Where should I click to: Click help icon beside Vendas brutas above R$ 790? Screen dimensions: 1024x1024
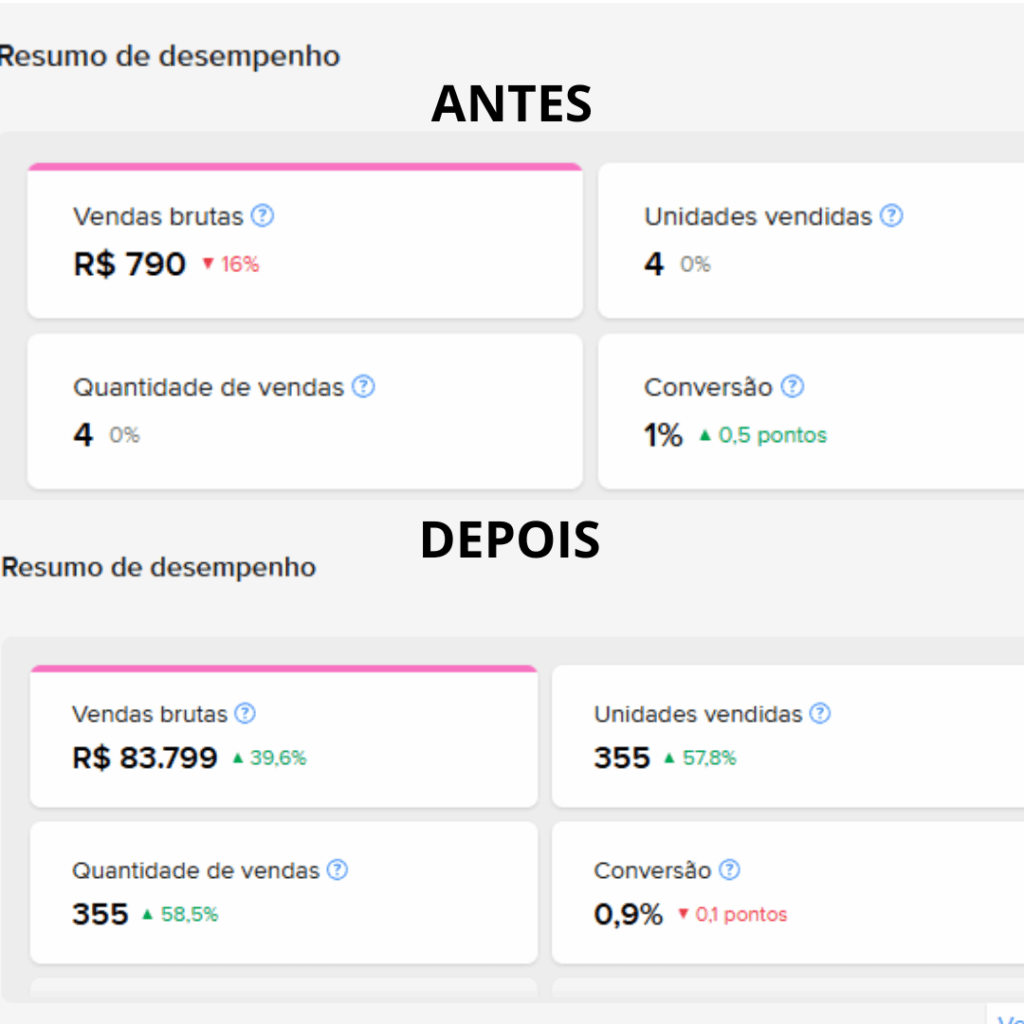coord(262,216)
